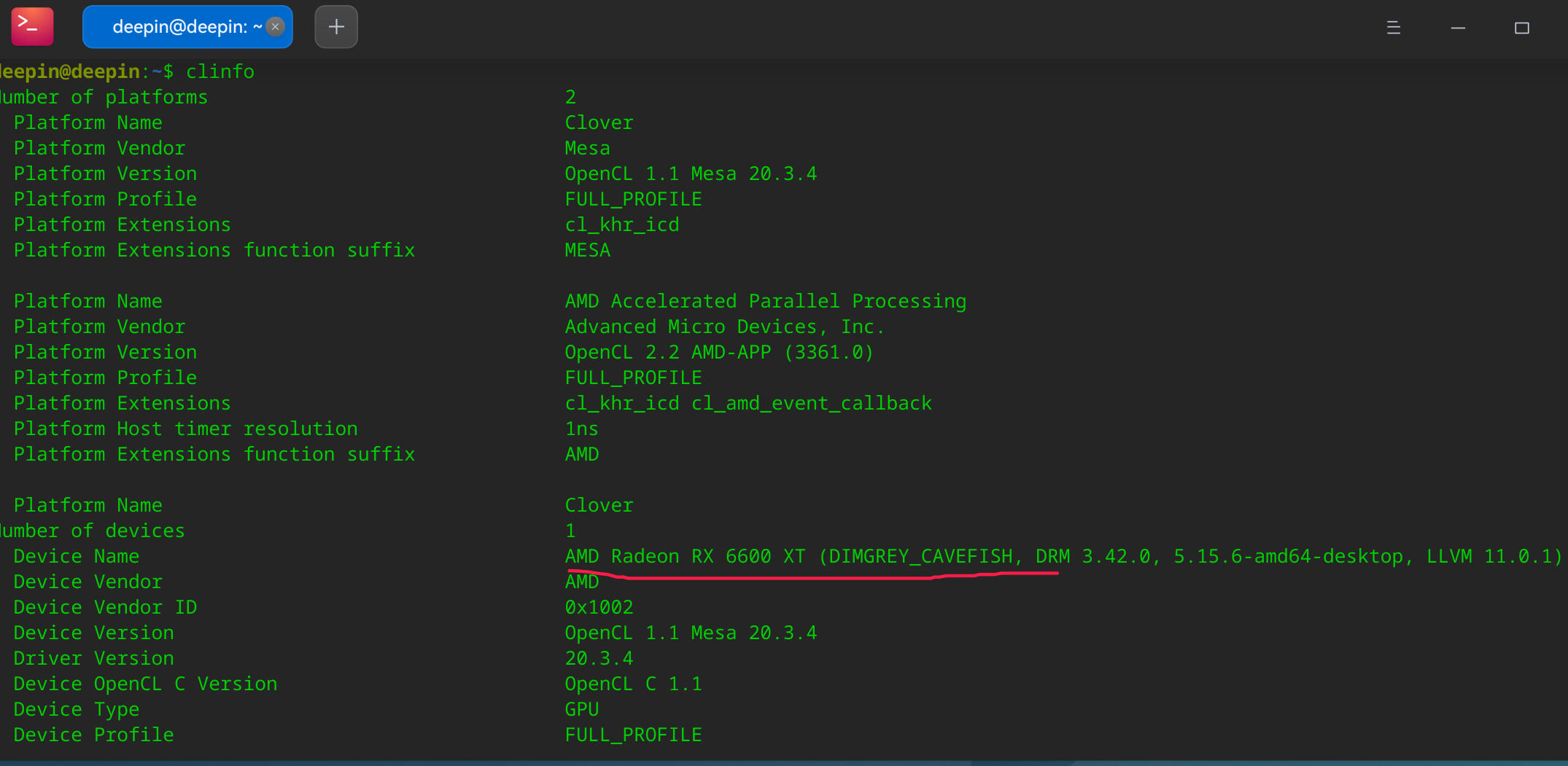Close the deepin@deepin tab

276,27
